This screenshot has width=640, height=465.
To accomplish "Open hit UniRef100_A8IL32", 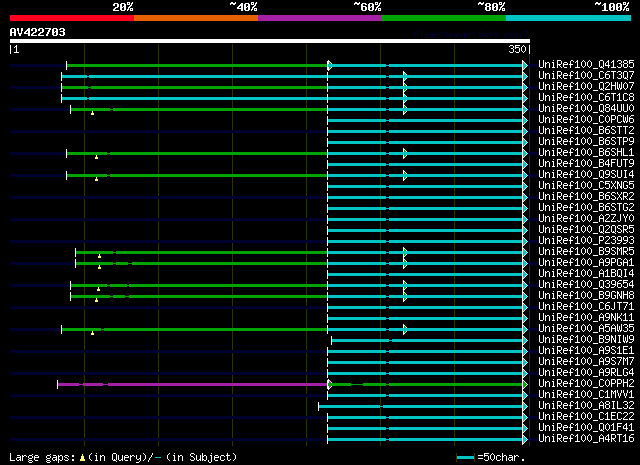I will pyautogui.click(x=586, y=406).
